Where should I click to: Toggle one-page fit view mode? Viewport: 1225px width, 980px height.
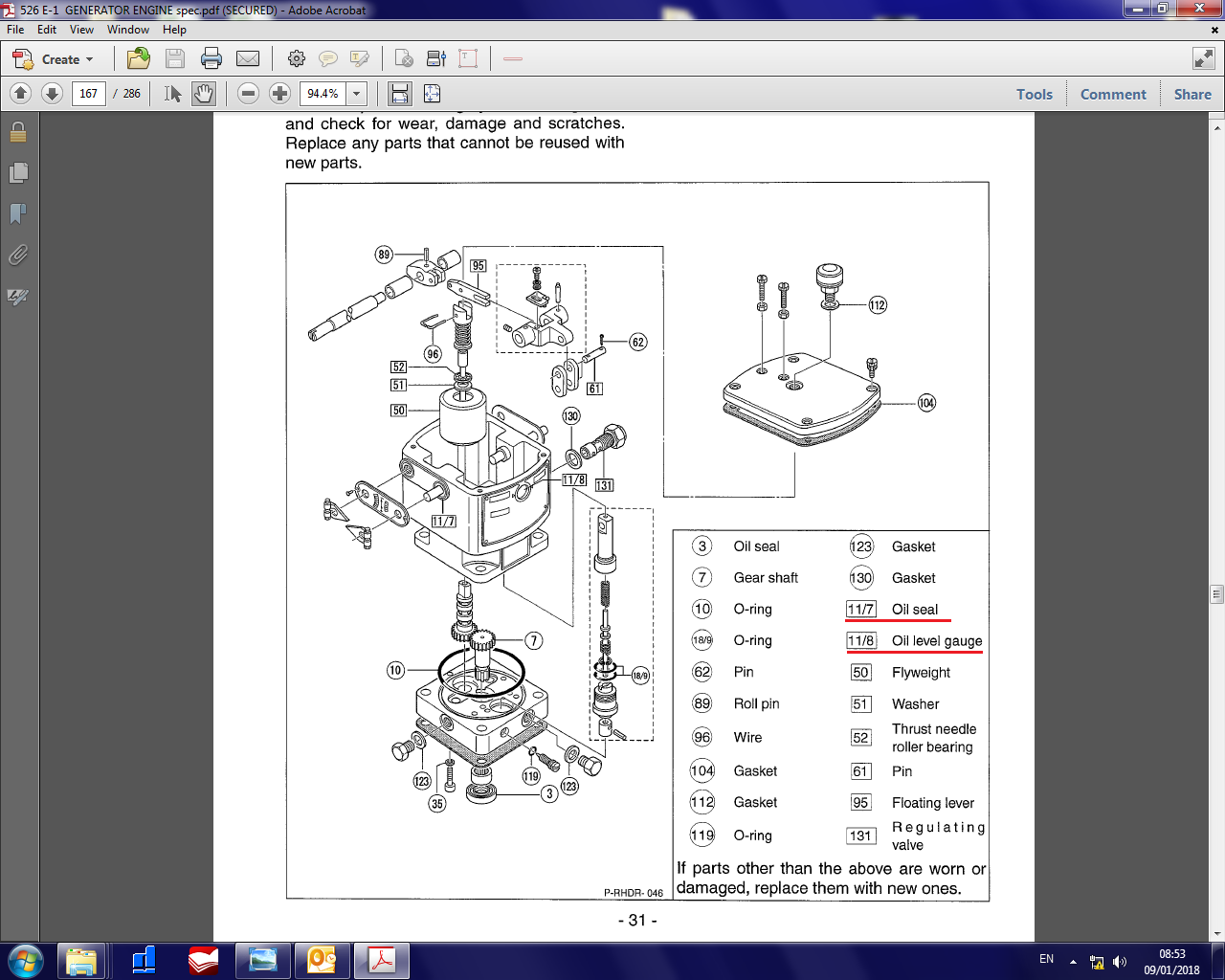click(x=432, y=93)
